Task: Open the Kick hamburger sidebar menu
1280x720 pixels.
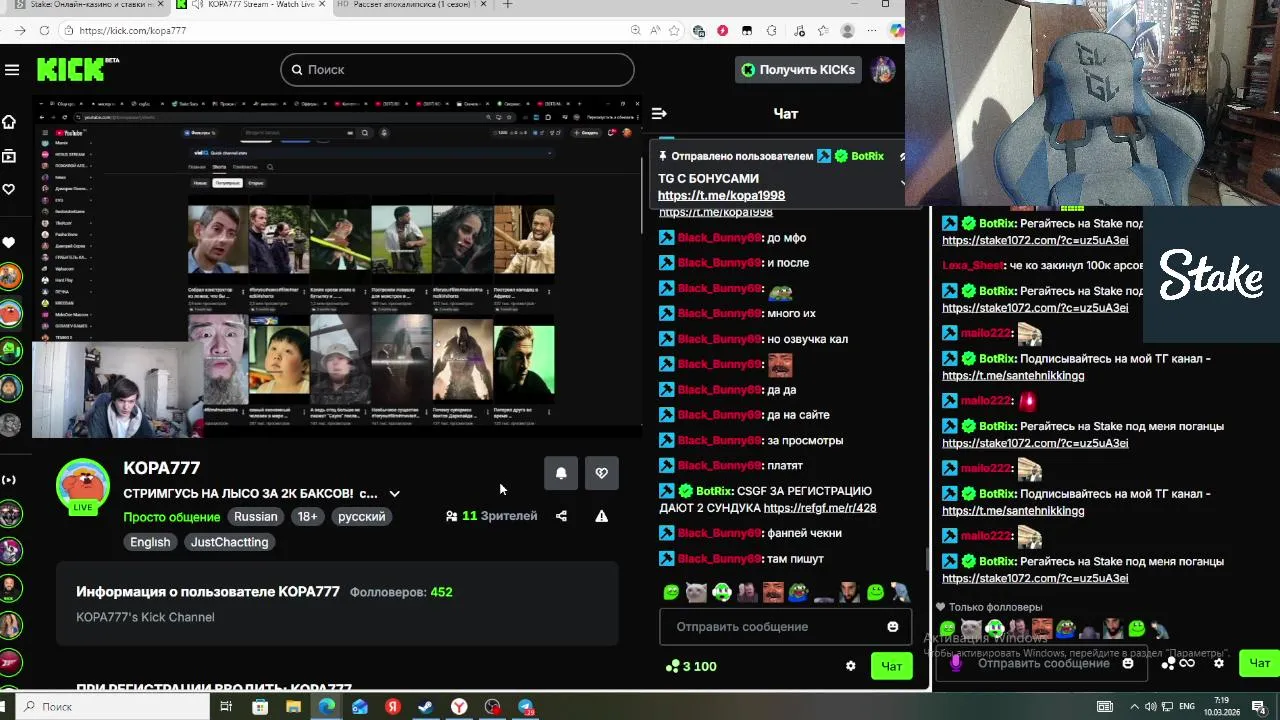Action: point(12,70)
